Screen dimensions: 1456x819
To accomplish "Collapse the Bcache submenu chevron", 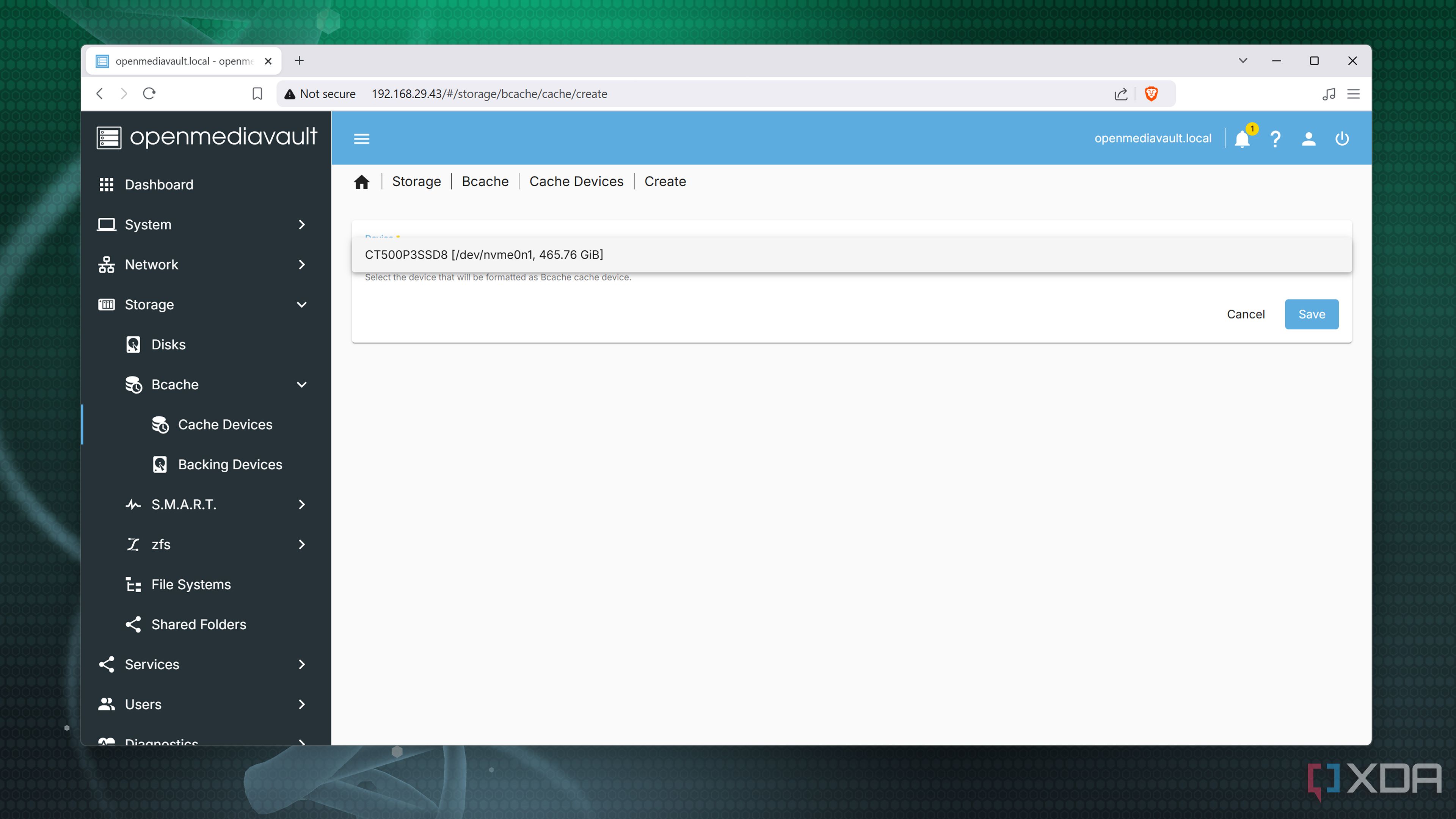I will pyautogui.click(x=302, y=384).
